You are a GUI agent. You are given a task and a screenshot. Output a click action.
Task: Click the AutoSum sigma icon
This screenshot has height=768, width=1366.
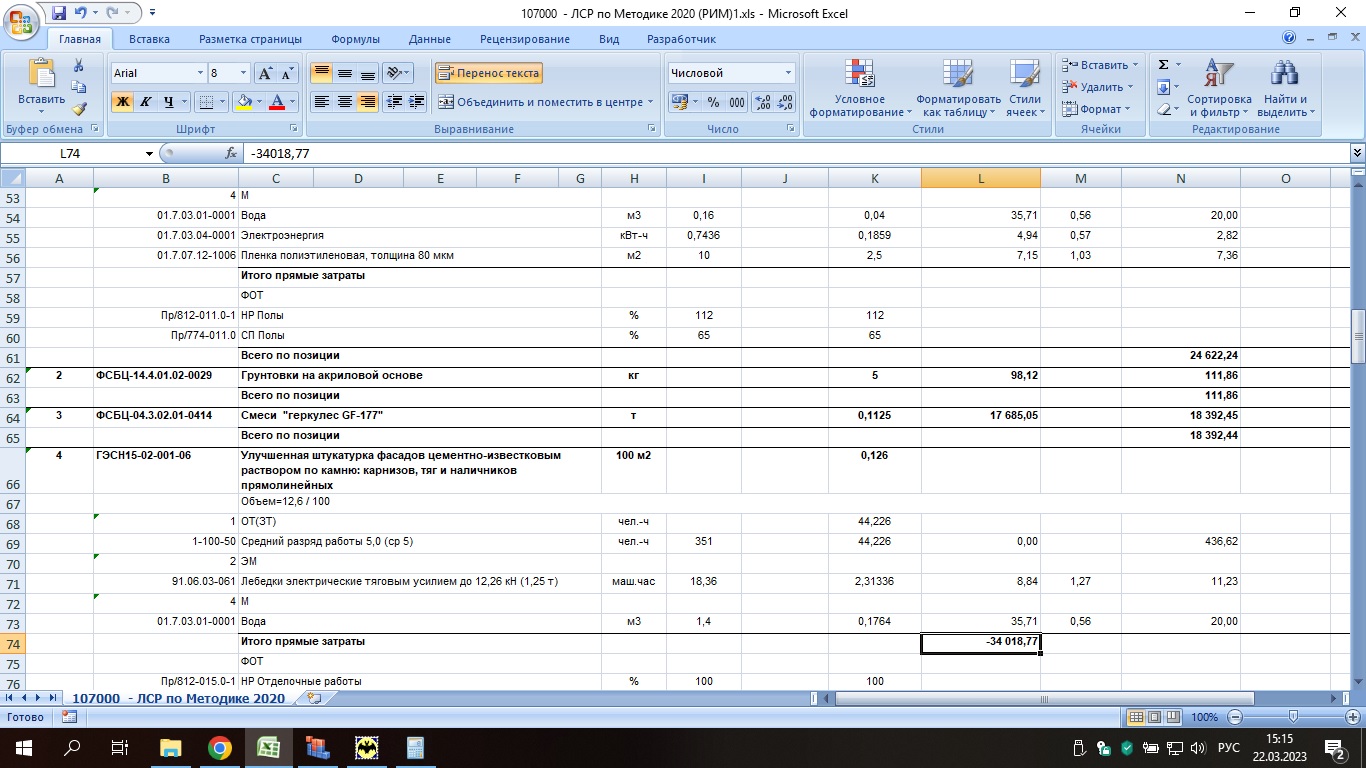point(1163,65)
